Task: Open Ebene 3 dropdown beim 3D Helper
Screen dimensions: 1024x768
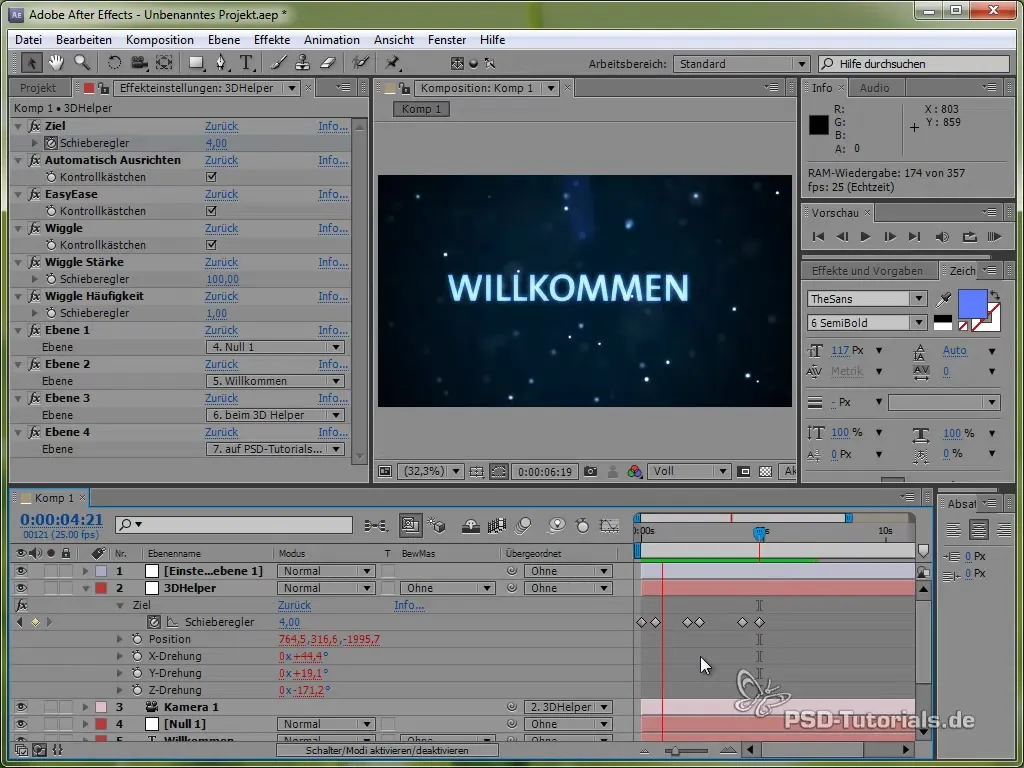Action: click(275, 415)
